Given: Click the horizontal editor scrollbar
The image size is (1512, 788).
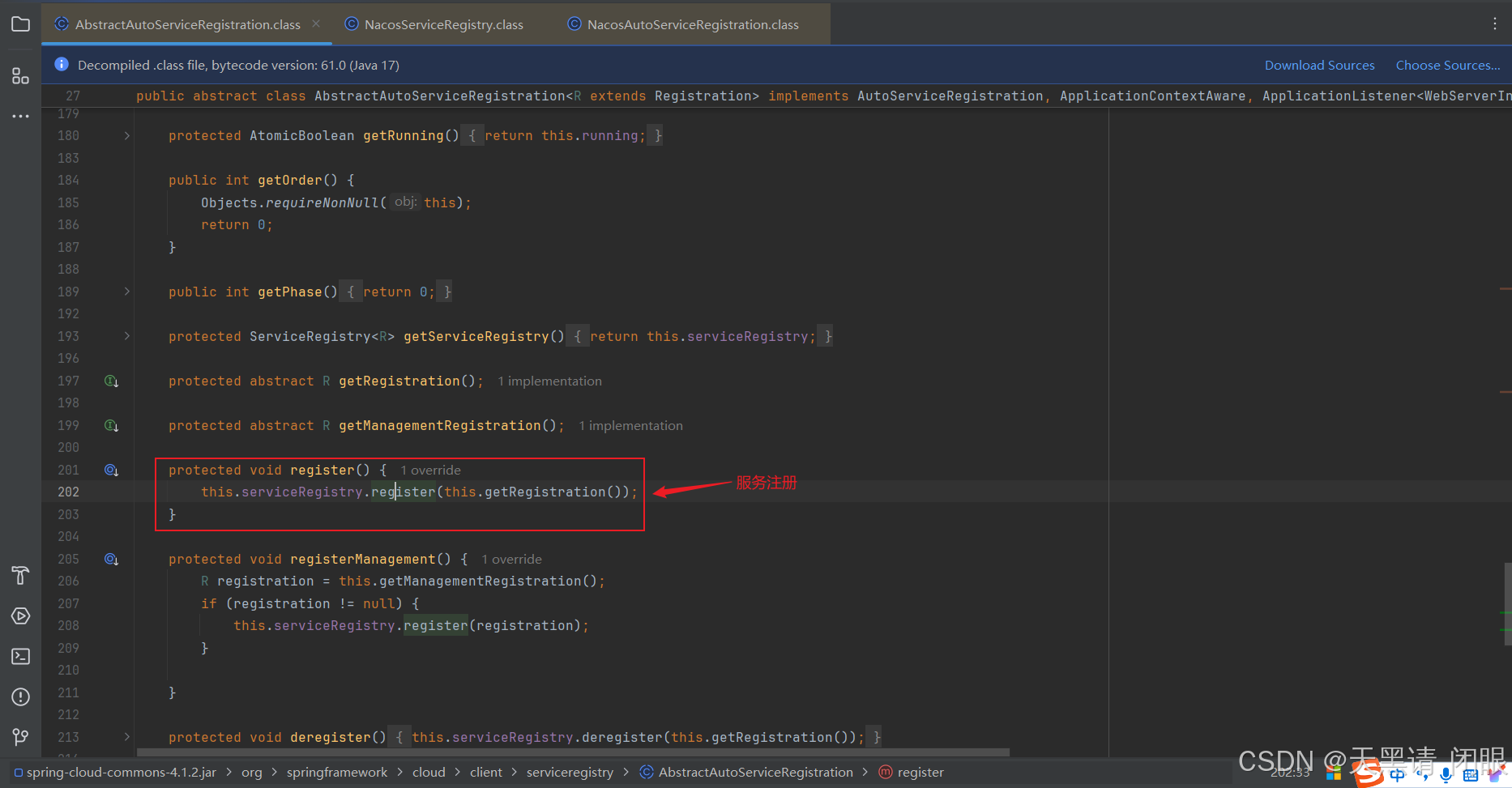Looking at the screenshot, I should click(572, 752).
